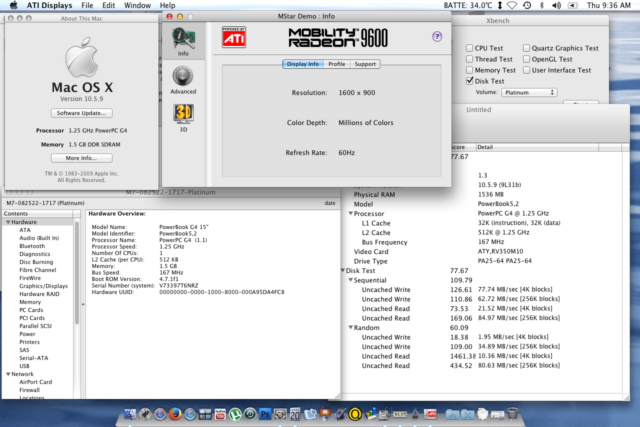This screenshot has width=640, height=427.
Task: Switch to the Support tab
Action: tap(365, 64)
